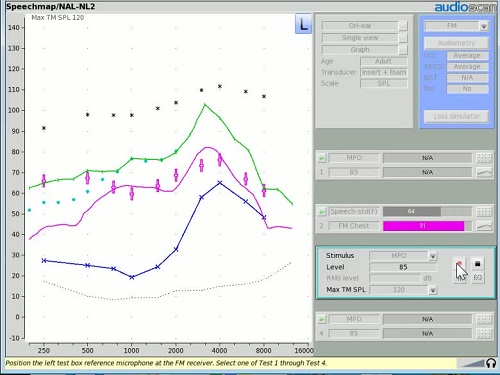Screen dimensions: 500x375
Task: Click the headphones icon
Action: 491,363
